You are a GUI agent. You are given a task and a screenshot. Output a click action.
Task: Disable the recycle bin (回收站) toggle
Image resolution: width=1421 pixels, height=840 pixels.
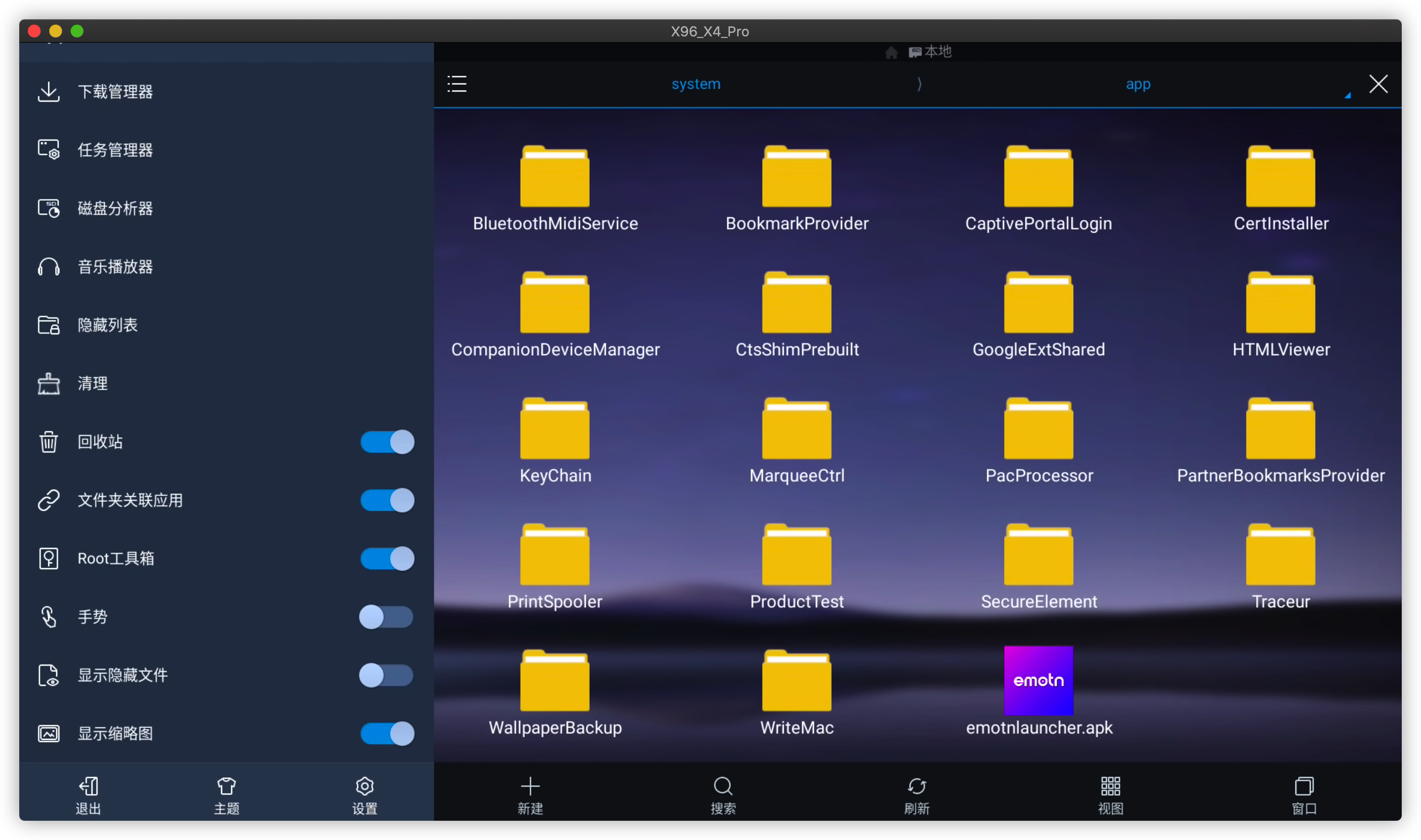click(x=388, y=441)
